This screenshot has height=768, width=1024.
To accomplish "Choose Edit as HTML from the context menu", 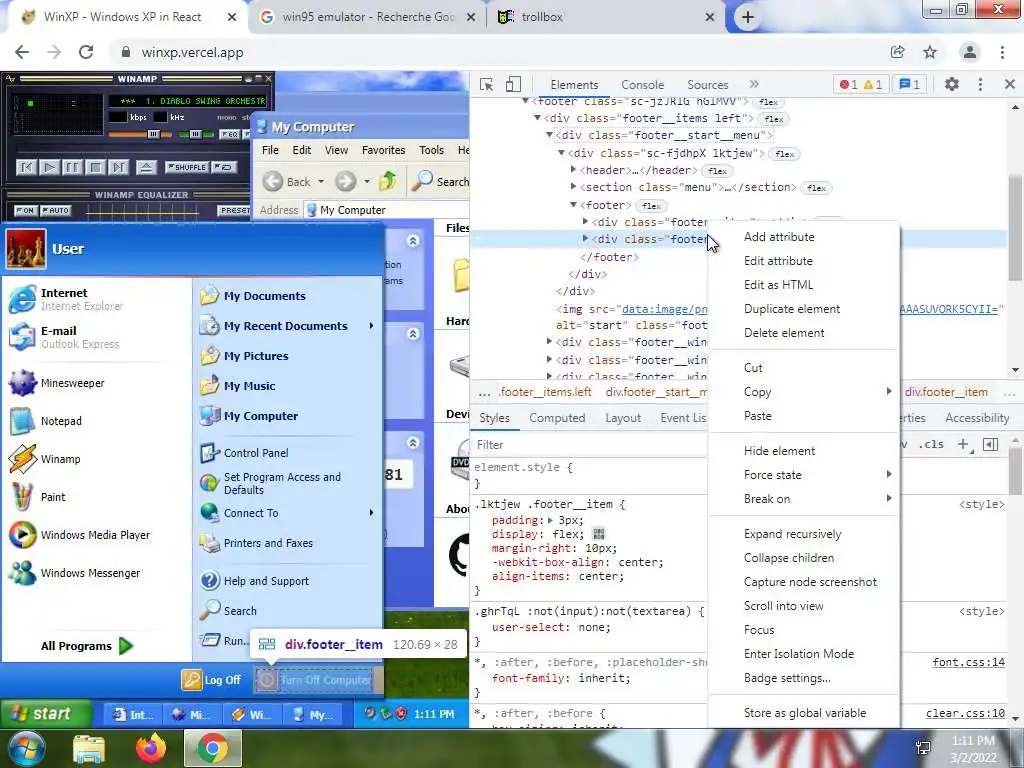I will pos(805,285).
